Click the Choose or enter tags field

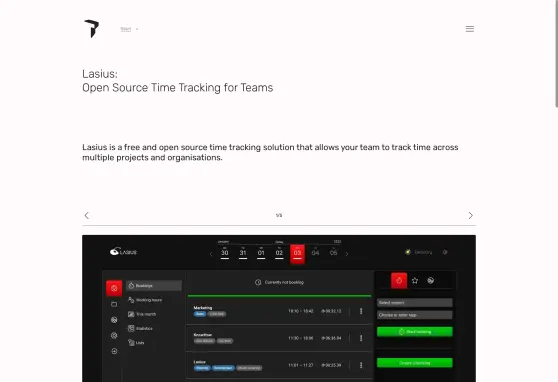coord(415,315)
